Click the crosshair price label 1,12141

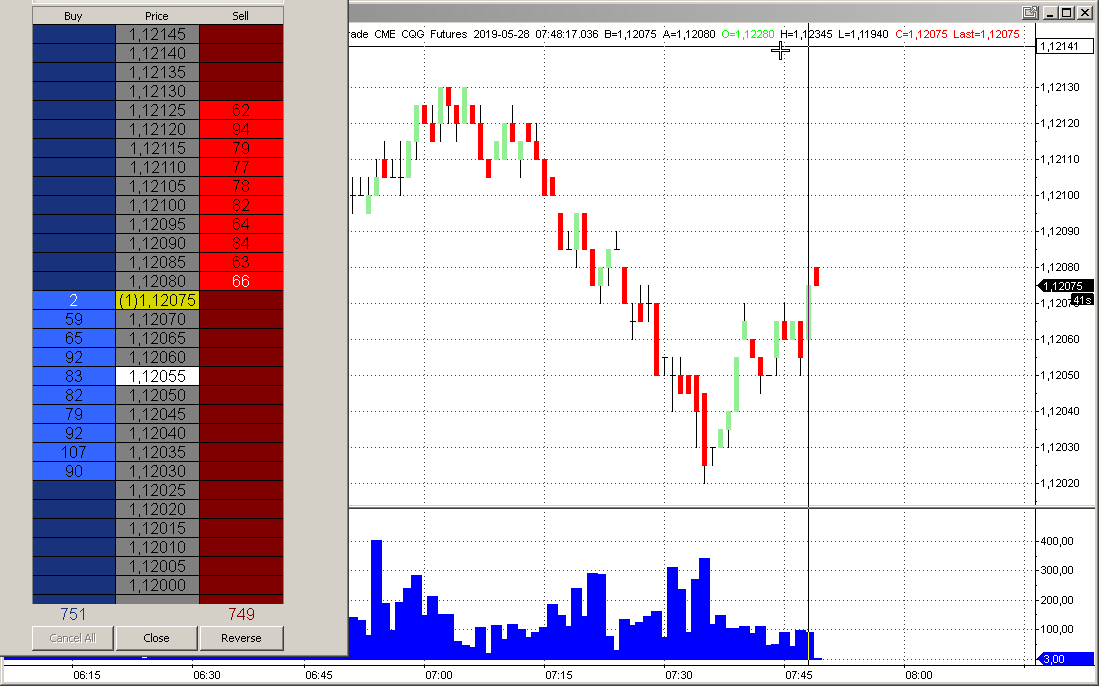(x=1064, y=46)
